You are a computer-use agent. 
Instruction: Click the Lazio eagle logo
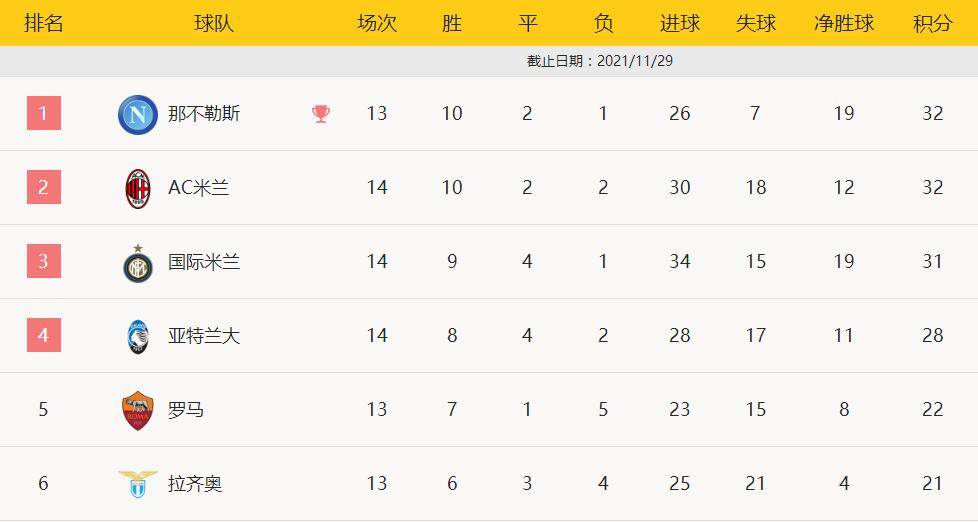tap(138, 484)
